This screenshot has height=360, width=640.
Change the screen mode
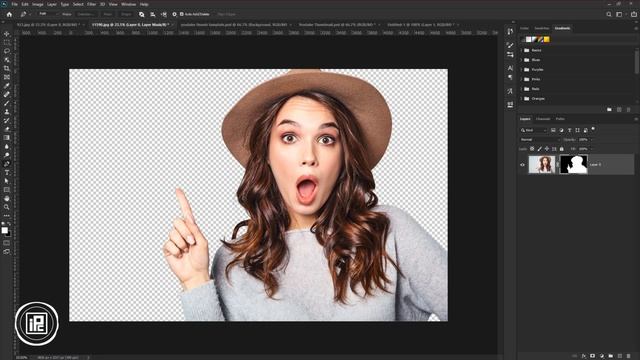click(x=7, y=252)
